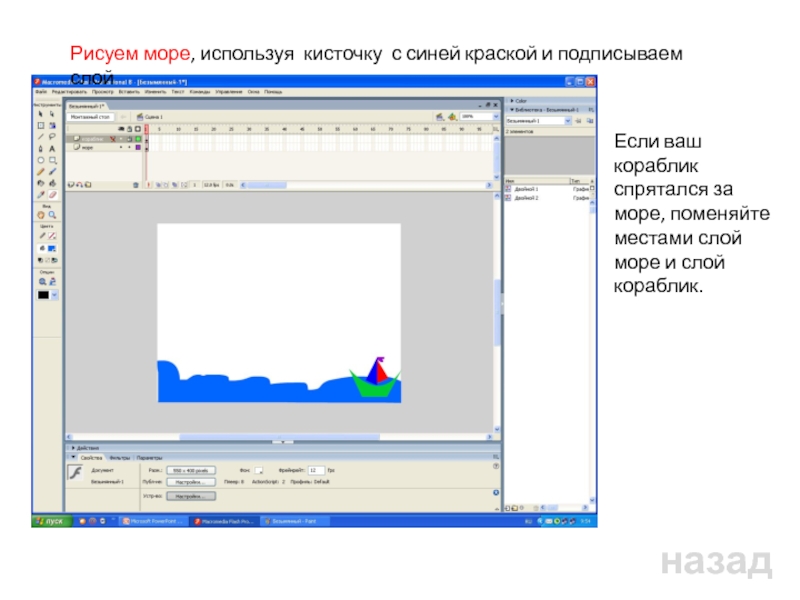The height and width of the screenshot is (600, 800).
Task: Open eraser shape dropdown in options
Action: point(55,295)
